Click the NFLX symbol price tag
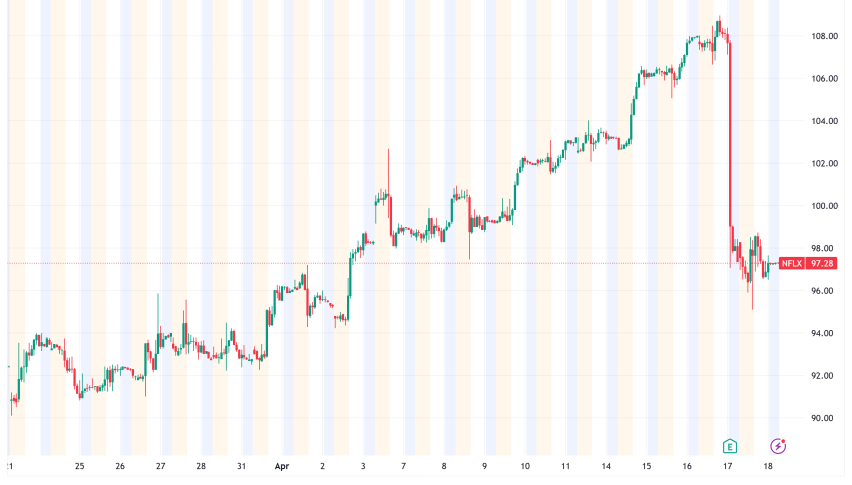852x485 pixels. [x=791, y=263]
